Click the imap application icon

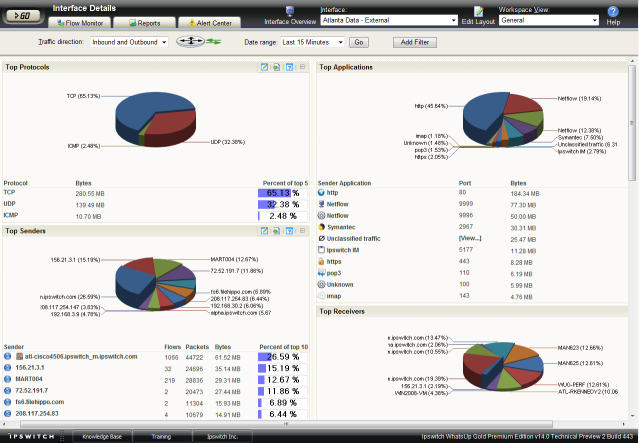point(321,296)
